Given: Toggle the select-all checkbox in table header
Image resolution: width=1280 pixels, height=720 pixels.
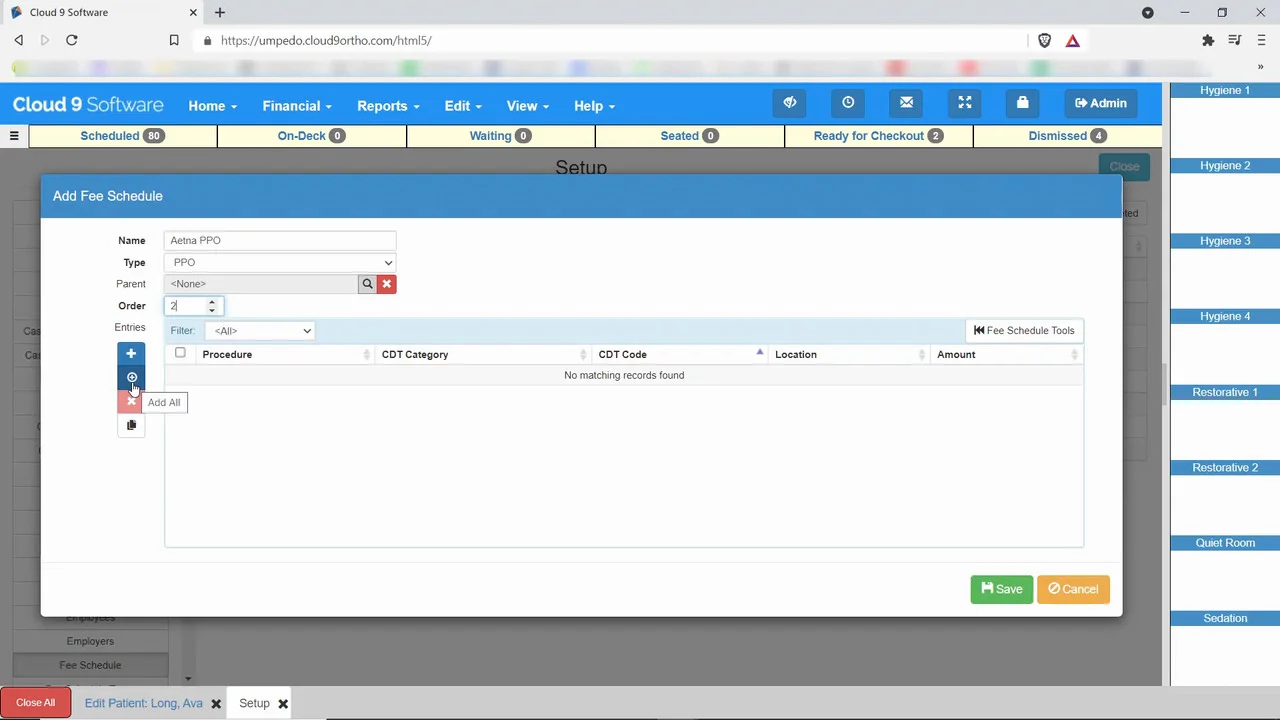Looking at the screenshot, I should pos(180,353).
